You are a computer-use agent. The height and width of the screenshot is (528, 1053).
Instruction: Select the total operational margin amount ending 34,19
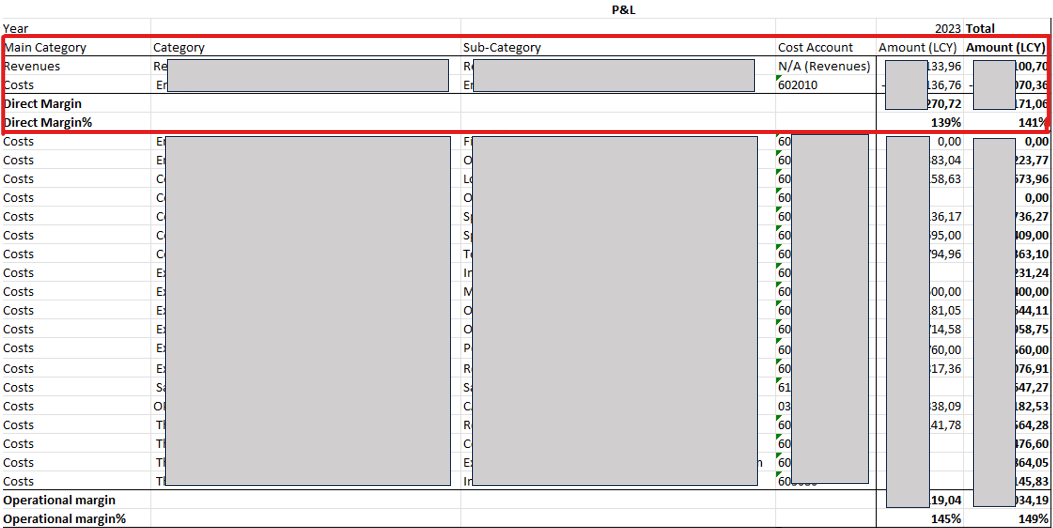pos(1032,500)
